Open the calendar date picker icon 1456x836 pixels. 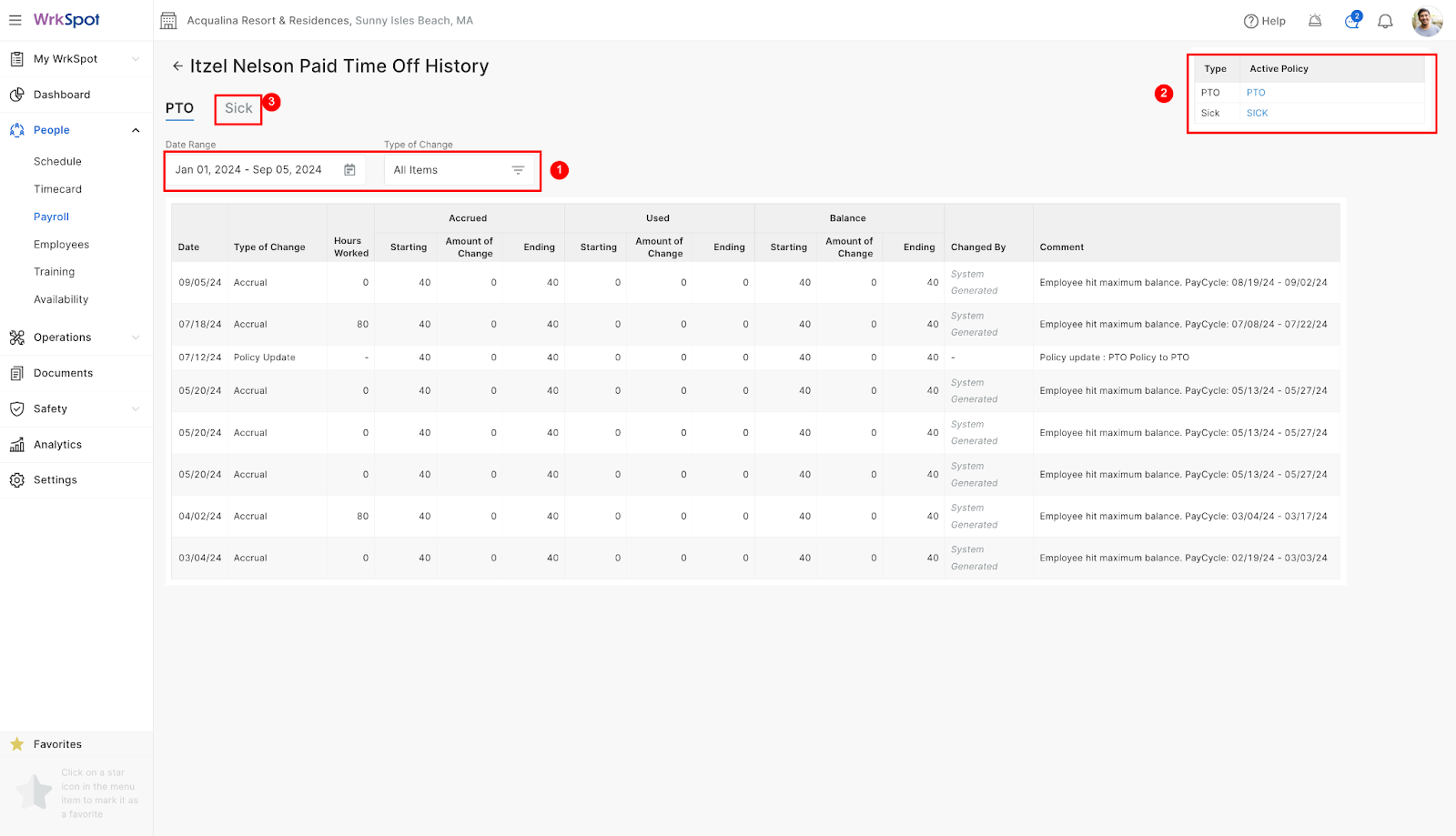click(x=349, y=170)
